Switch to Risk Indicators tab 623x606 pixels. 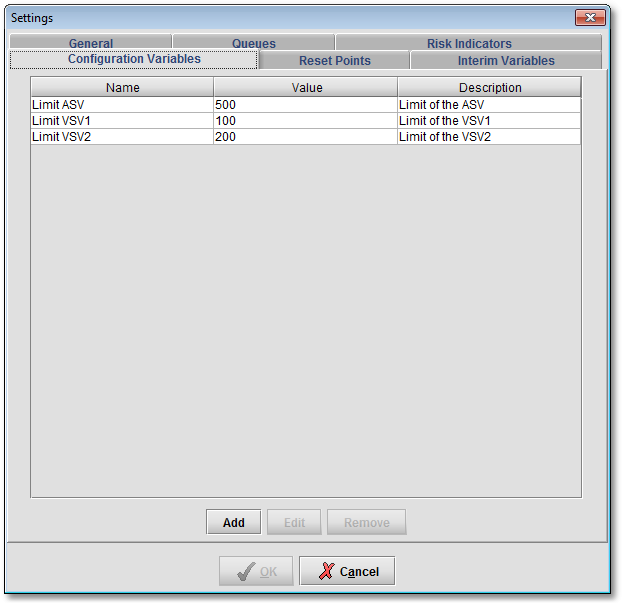point(468,44)
